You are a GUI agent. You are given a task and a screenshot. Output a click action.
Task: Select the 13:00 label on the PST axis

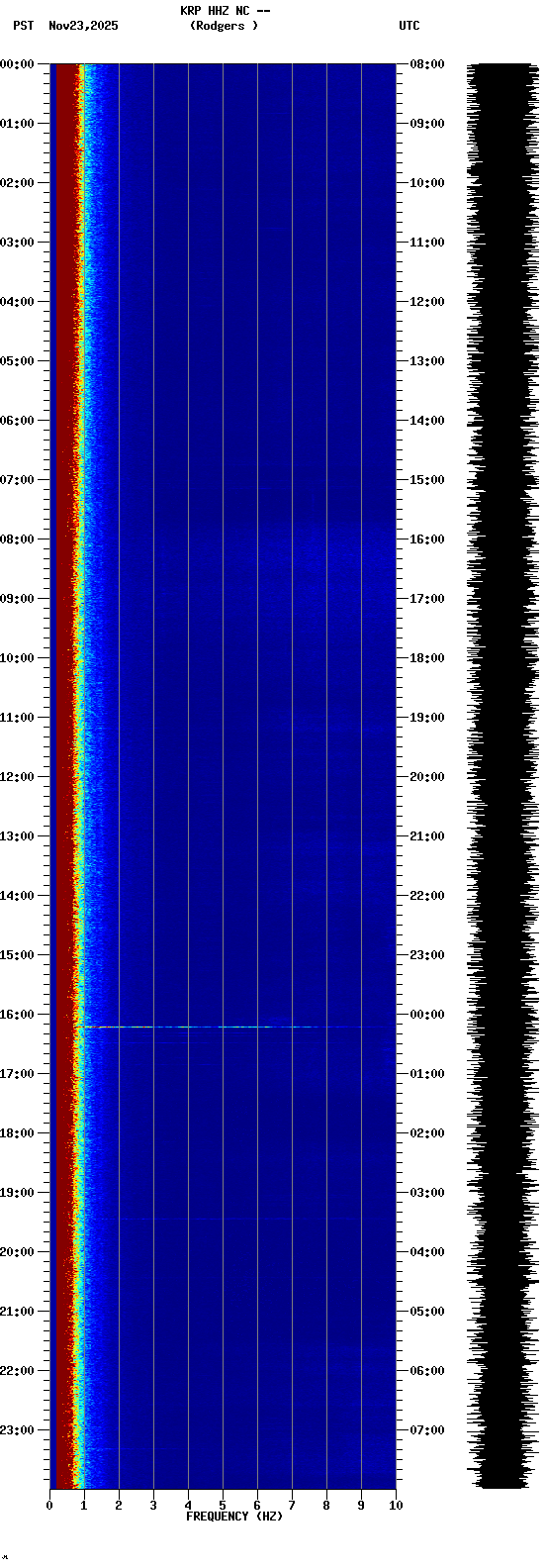pyautogui.click(x=17, y=836)
